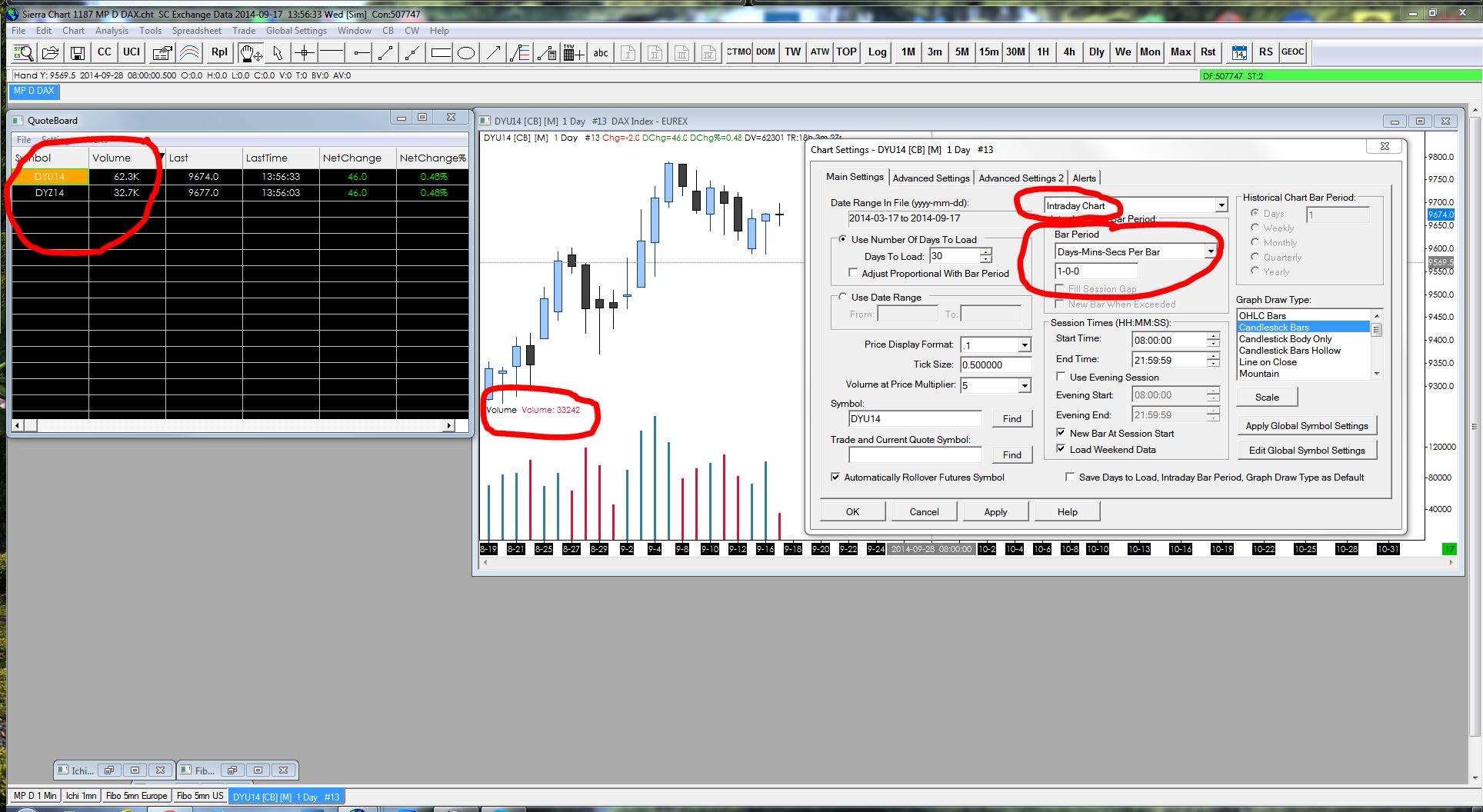Switch to the 4h timeframe button
Image resolution: width=1483 pixels, height=812 pixels.
pyautogui.click(x=1069, y=52)
